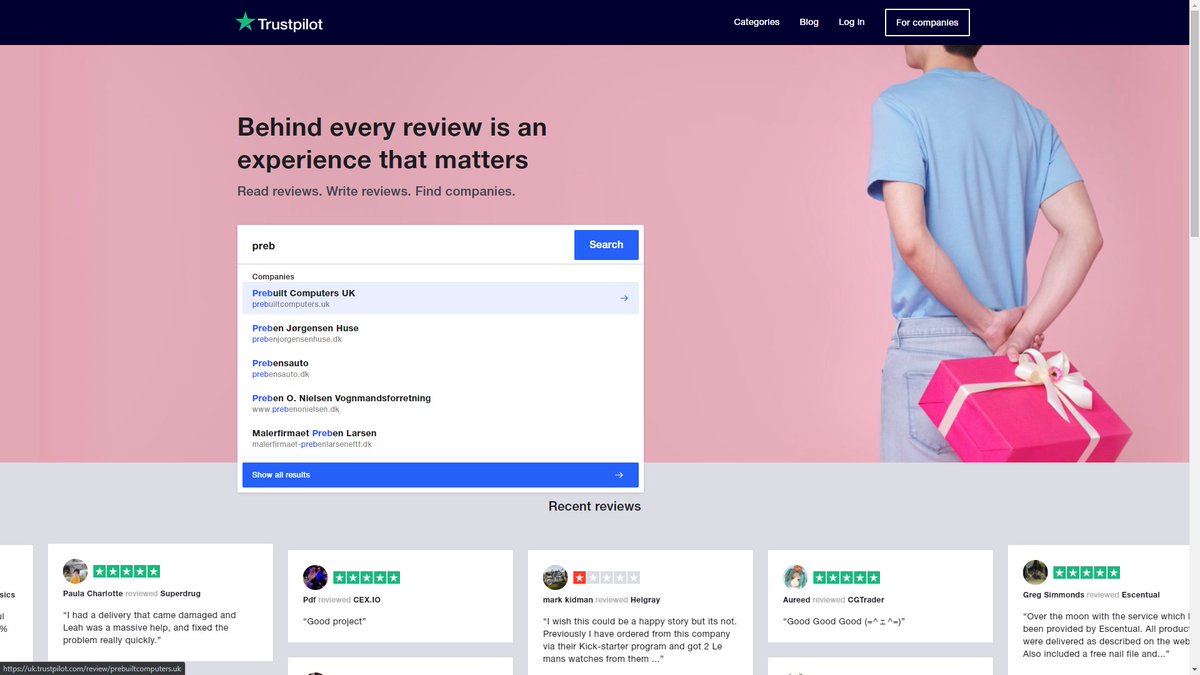Click Aureed reviewer name
This screenshot has width=1200, height=675.
(x=797, y=600)
